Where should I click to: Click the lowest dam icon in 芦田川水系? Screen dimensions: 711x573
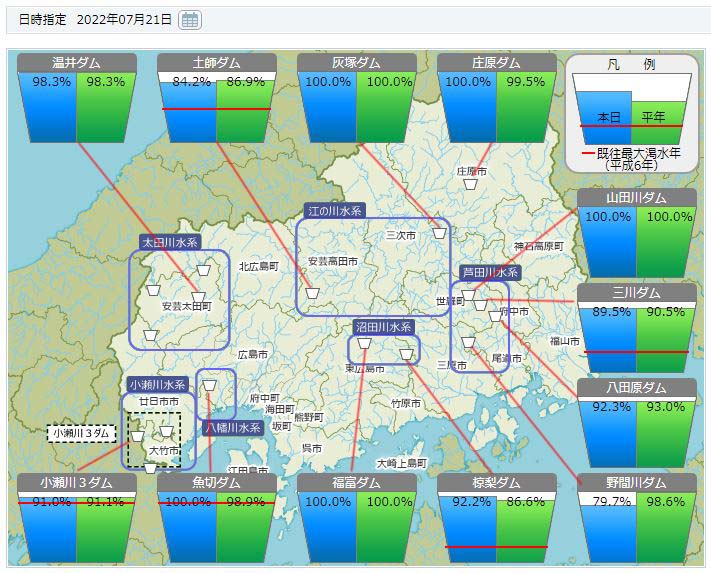click(468, 342)
